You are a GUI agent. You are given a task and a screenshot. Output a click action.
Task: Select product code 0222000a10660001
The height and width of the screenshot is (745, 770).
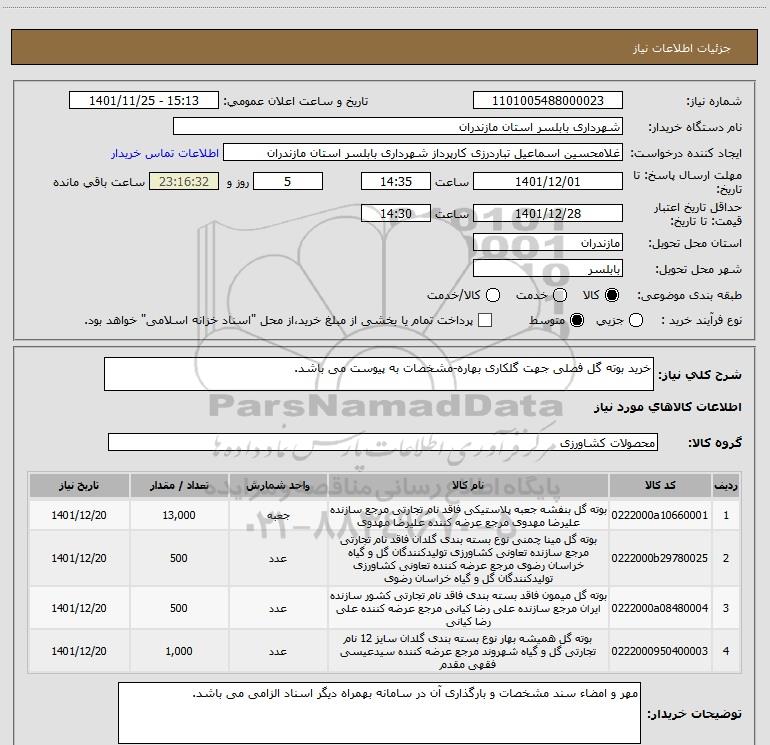[x=660, y=515]
